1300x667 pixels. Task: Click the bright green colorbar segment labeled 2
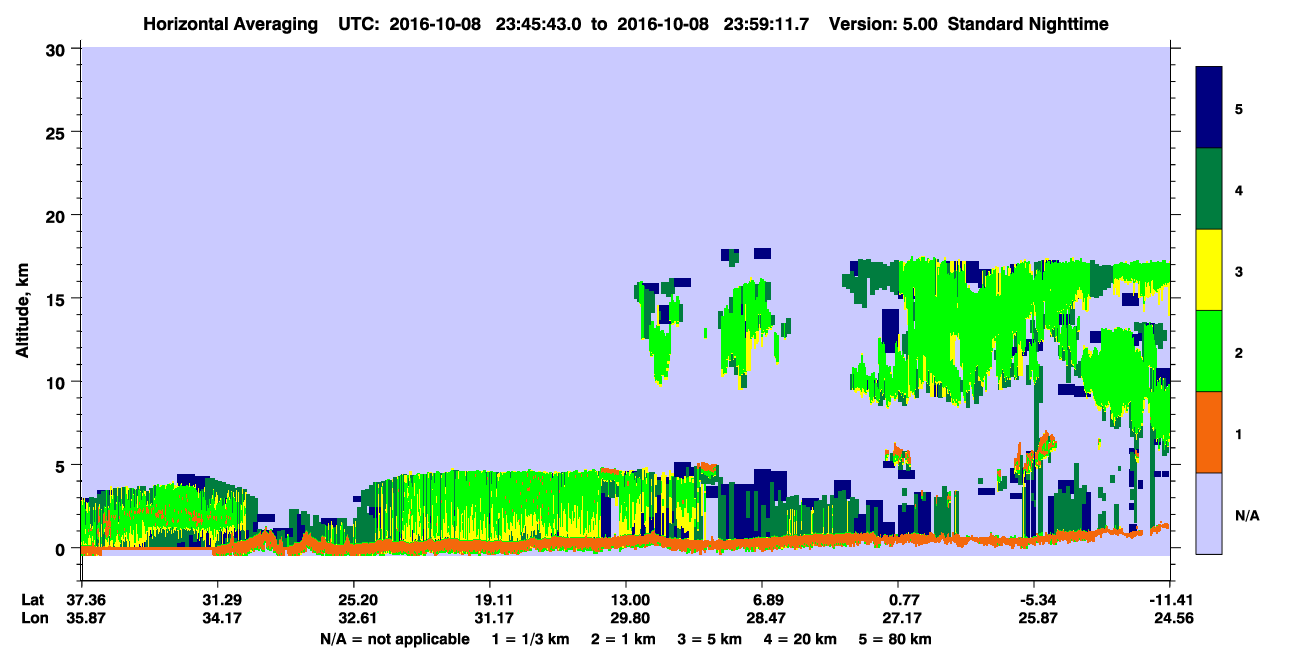click(x=1209, y=351)
